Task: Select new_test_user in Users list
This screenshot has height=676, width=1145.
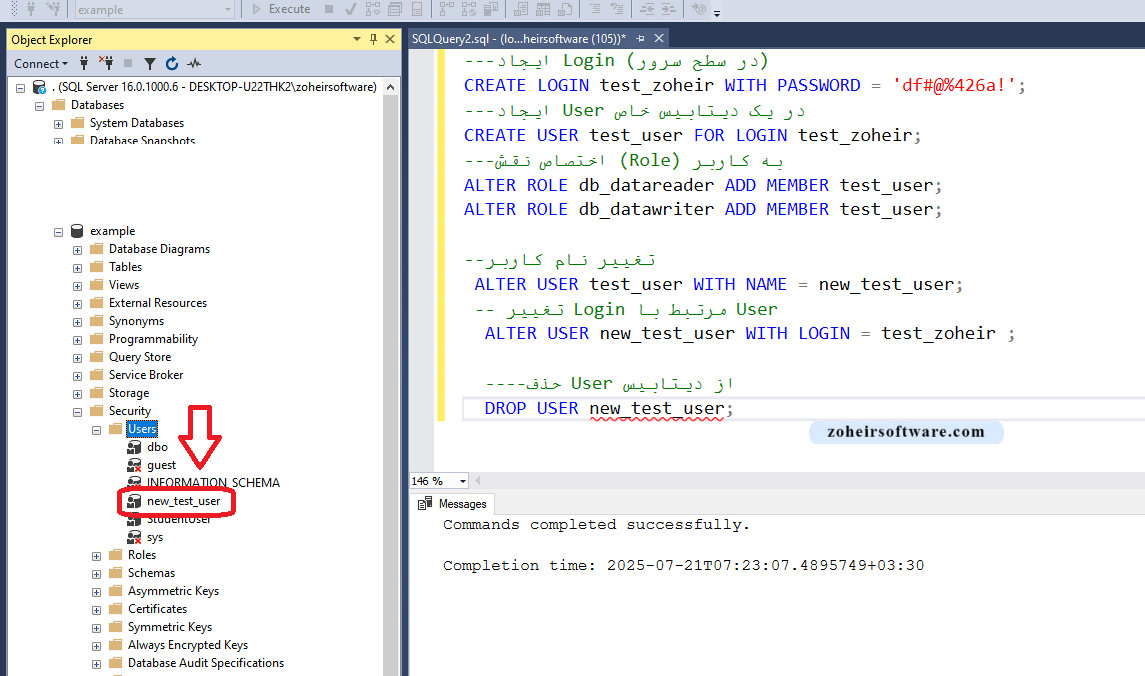Action: [183, 501]
